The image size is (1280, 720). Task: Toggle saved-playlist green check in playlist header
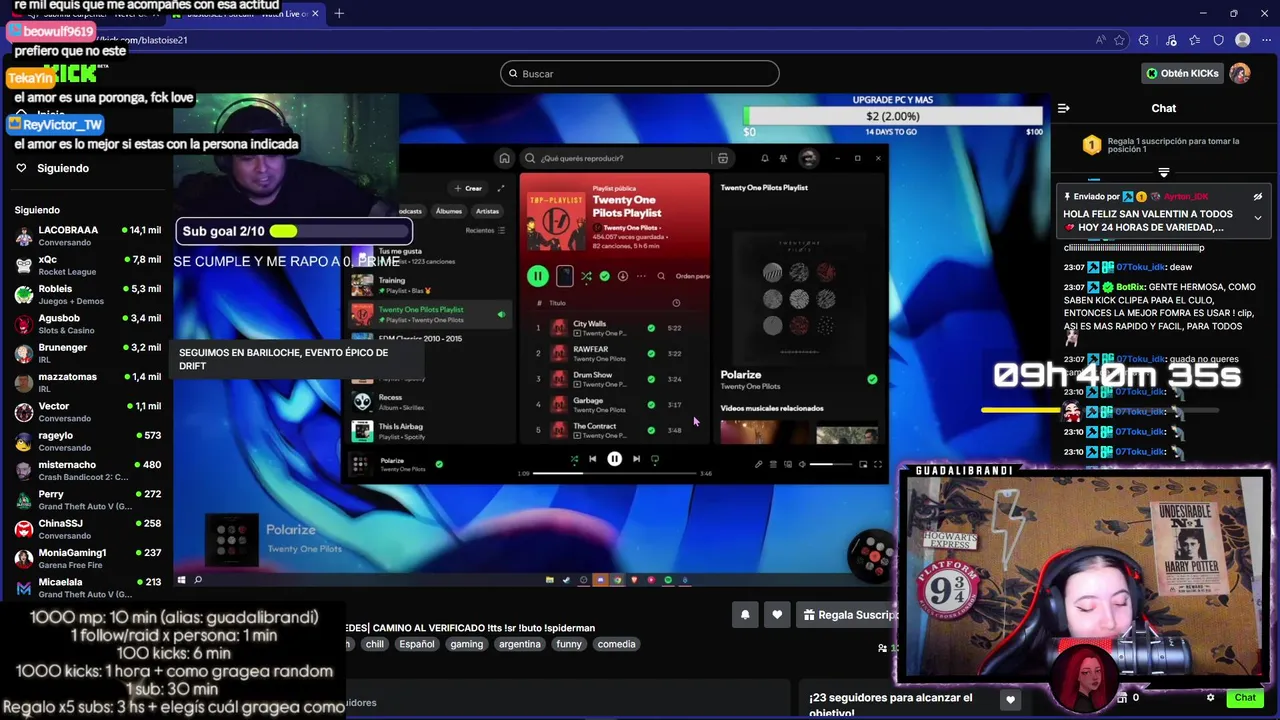(604, 276)
